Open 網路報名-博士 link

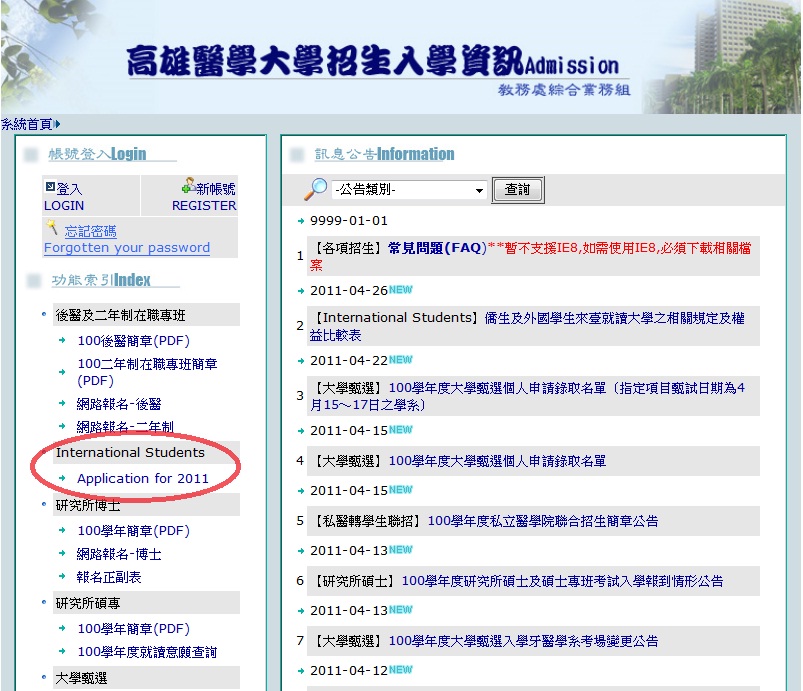click(x=119, y=554)
